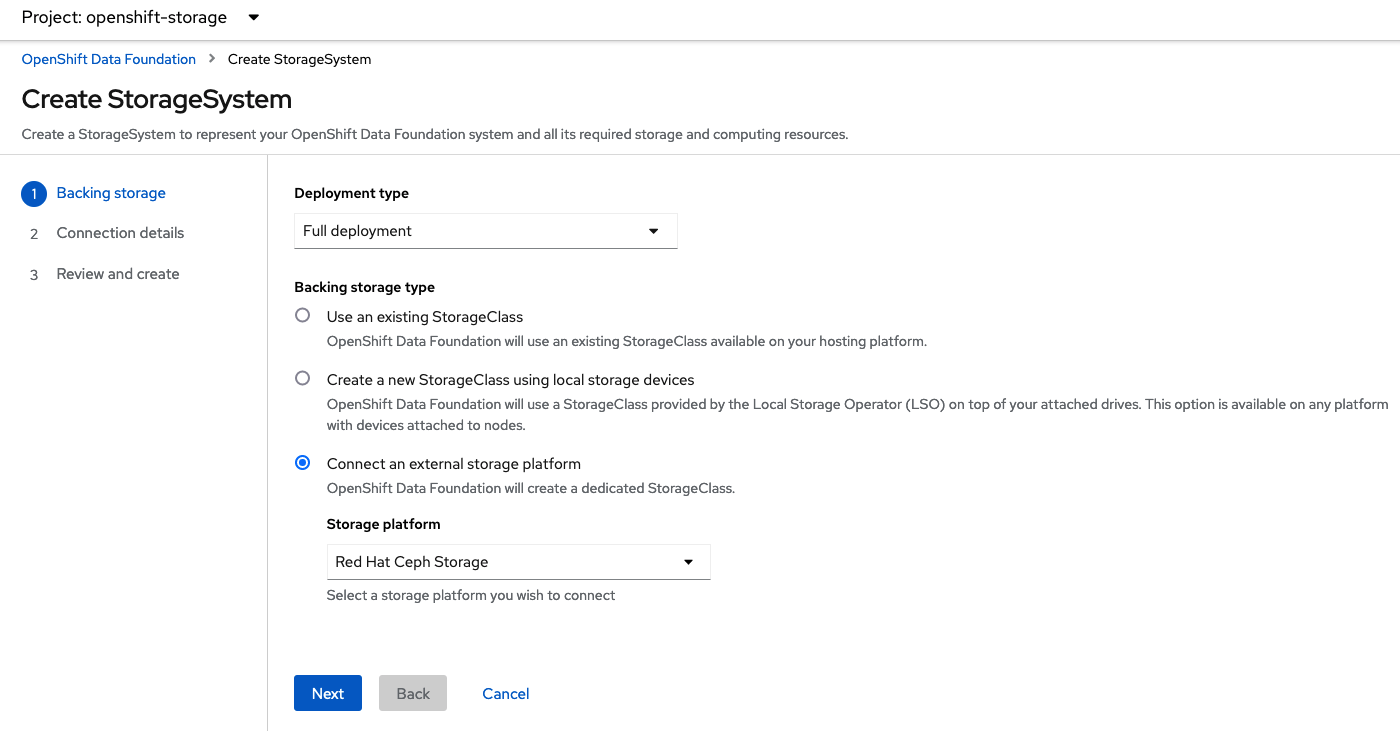
Task: Cancel the StorageSystem creation
Action: pyautogui.click(x=506, y=693)
